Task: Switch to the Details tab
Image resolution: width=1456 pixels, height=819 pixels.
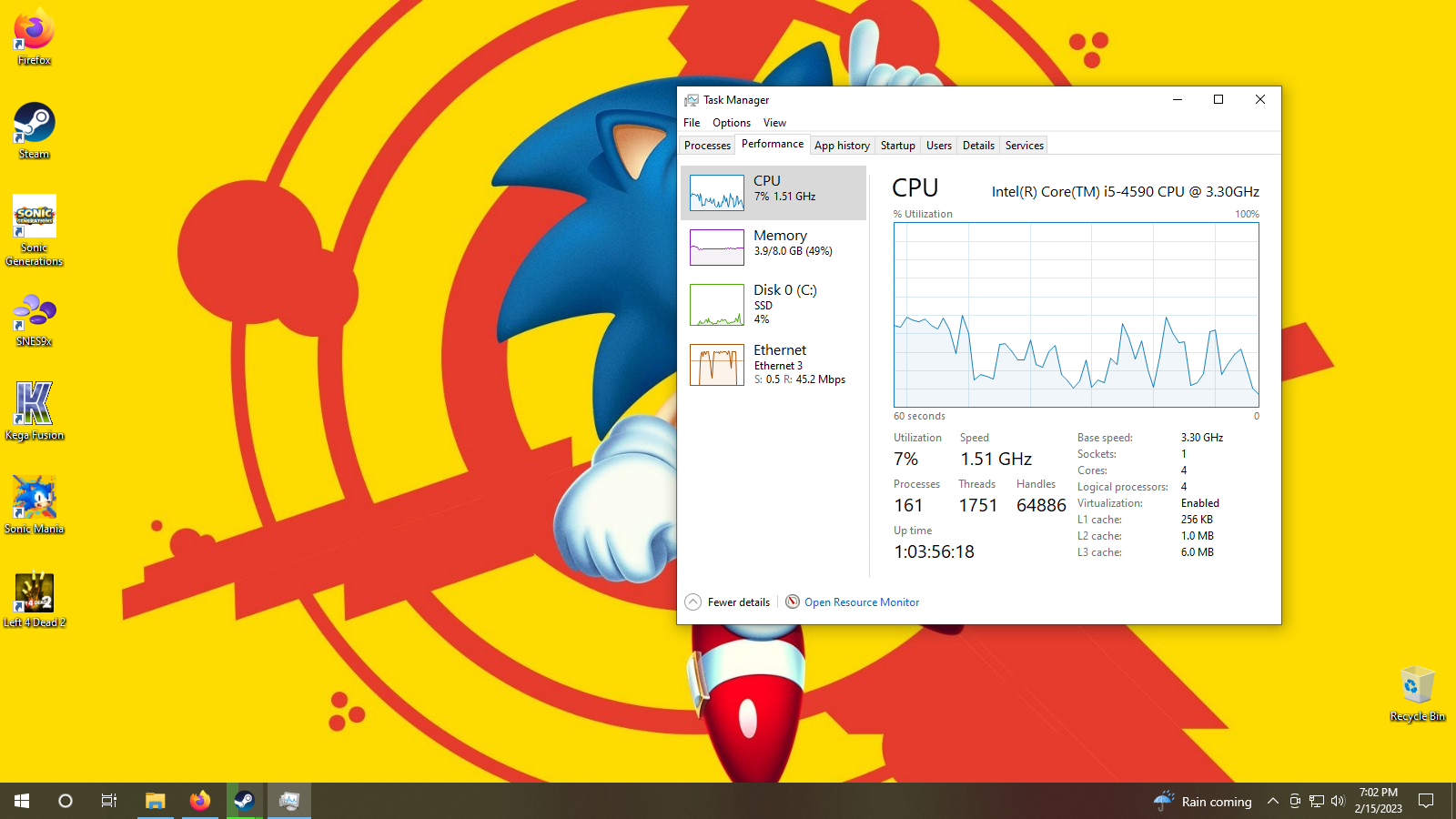Action: pyautogui.click(x=978, y=146)
